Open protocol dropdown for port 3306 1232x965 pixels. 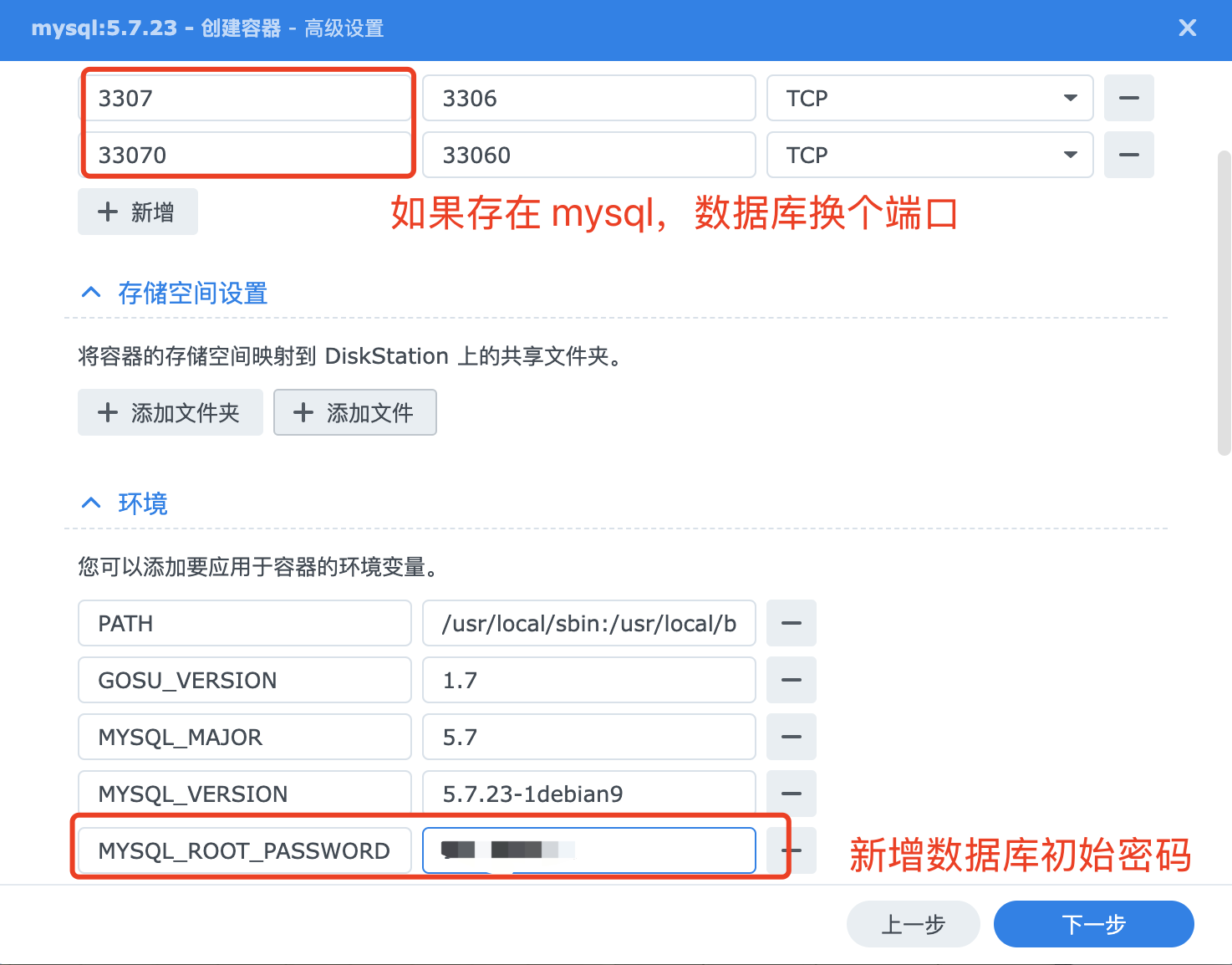(930, 98)
